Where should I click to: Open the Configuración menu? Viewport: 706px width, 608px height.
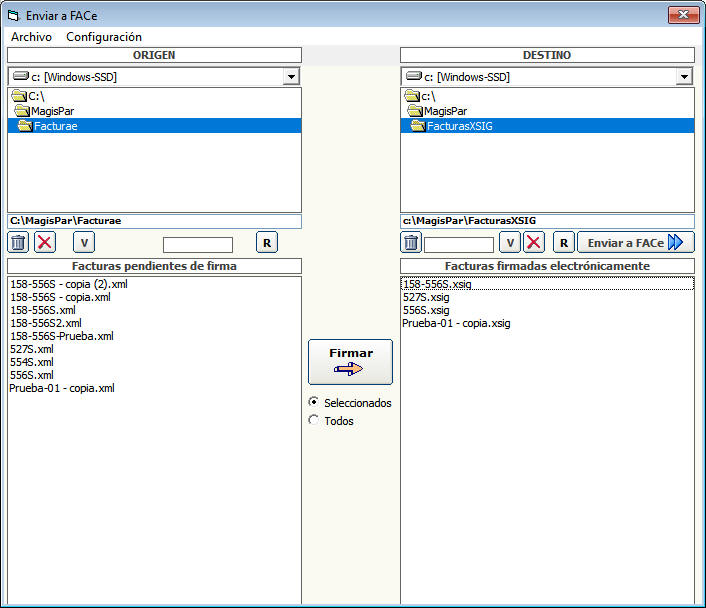tap(104, 37)
